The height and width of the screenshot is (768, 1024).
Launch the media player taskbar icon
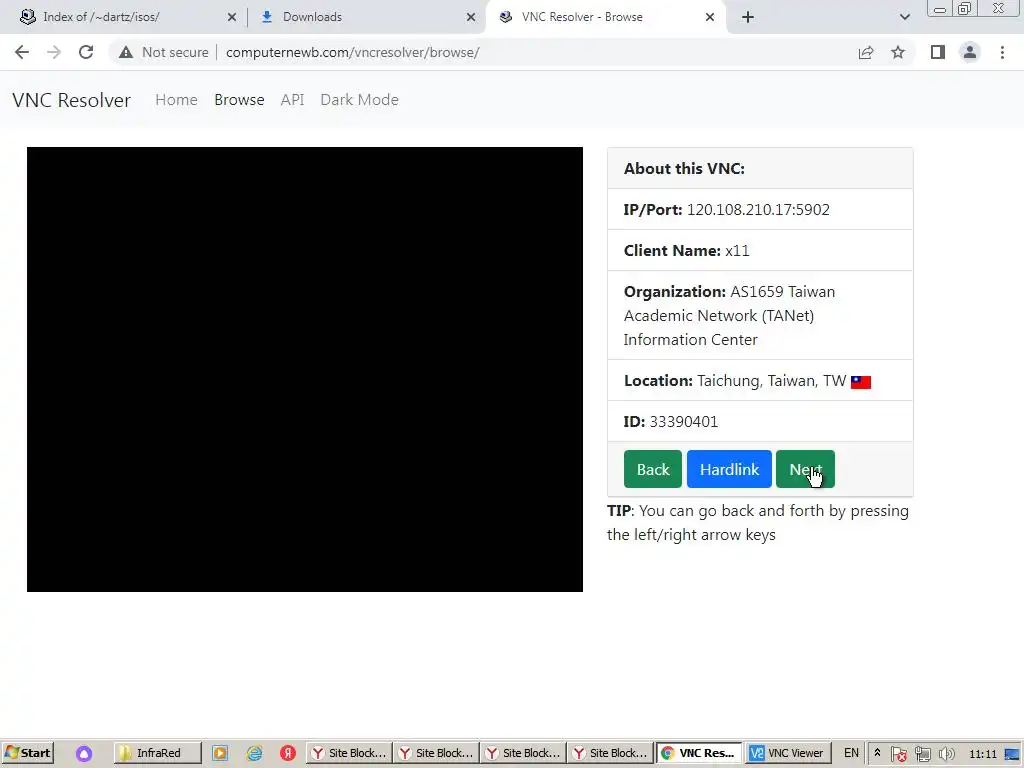220,753
